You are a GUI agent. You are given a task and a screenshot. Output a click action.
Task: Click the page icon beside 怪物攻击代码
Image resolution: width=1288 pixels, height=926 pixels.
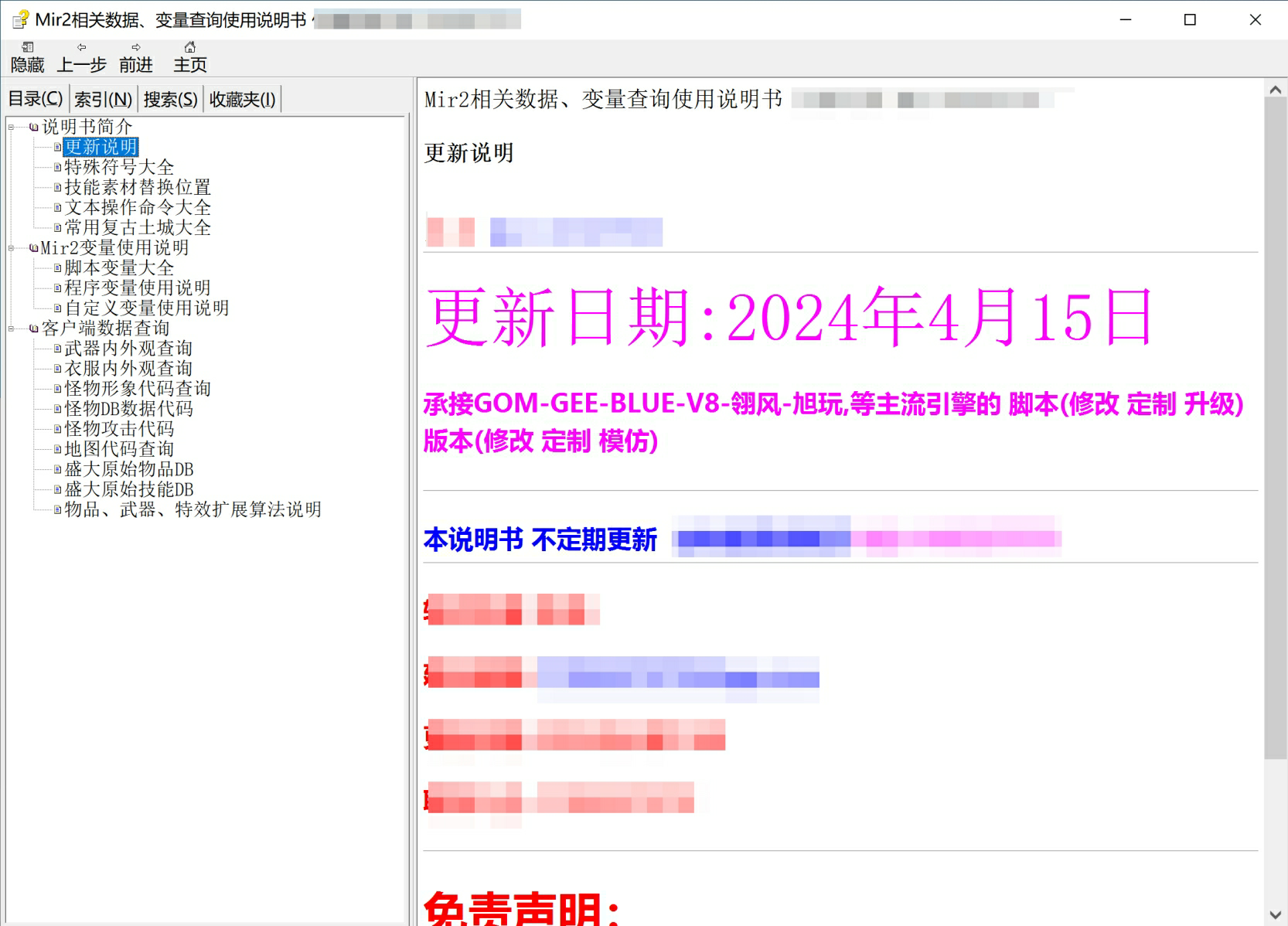[x=57, y=429]
